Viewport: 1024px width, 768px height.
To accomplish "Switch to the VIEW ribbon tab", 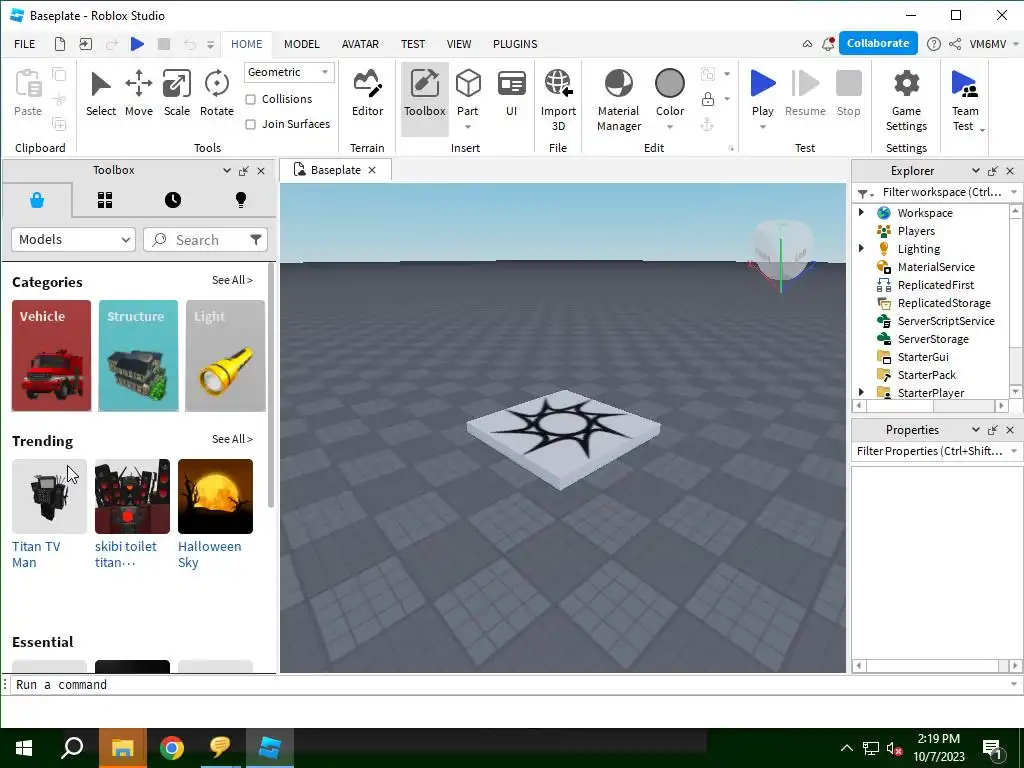I will click(459, 44).
